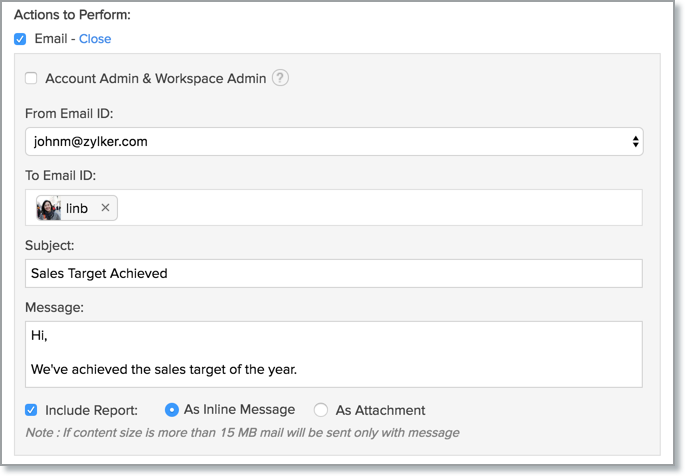Choose As Attachment radio option
Screen dimensions: 685x476
click(321, 410)
